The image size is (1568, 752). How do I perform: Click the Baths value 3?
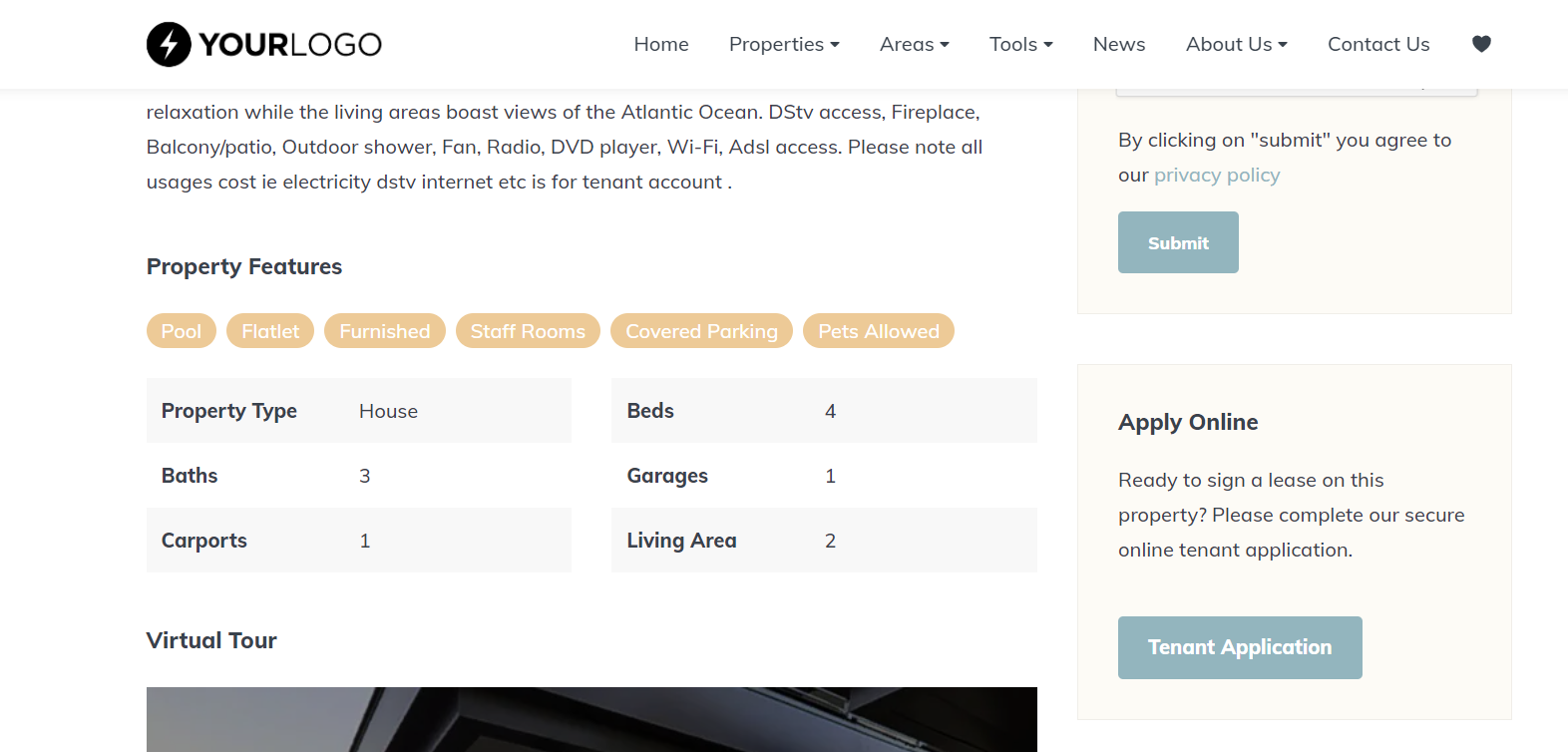(365, 476)
